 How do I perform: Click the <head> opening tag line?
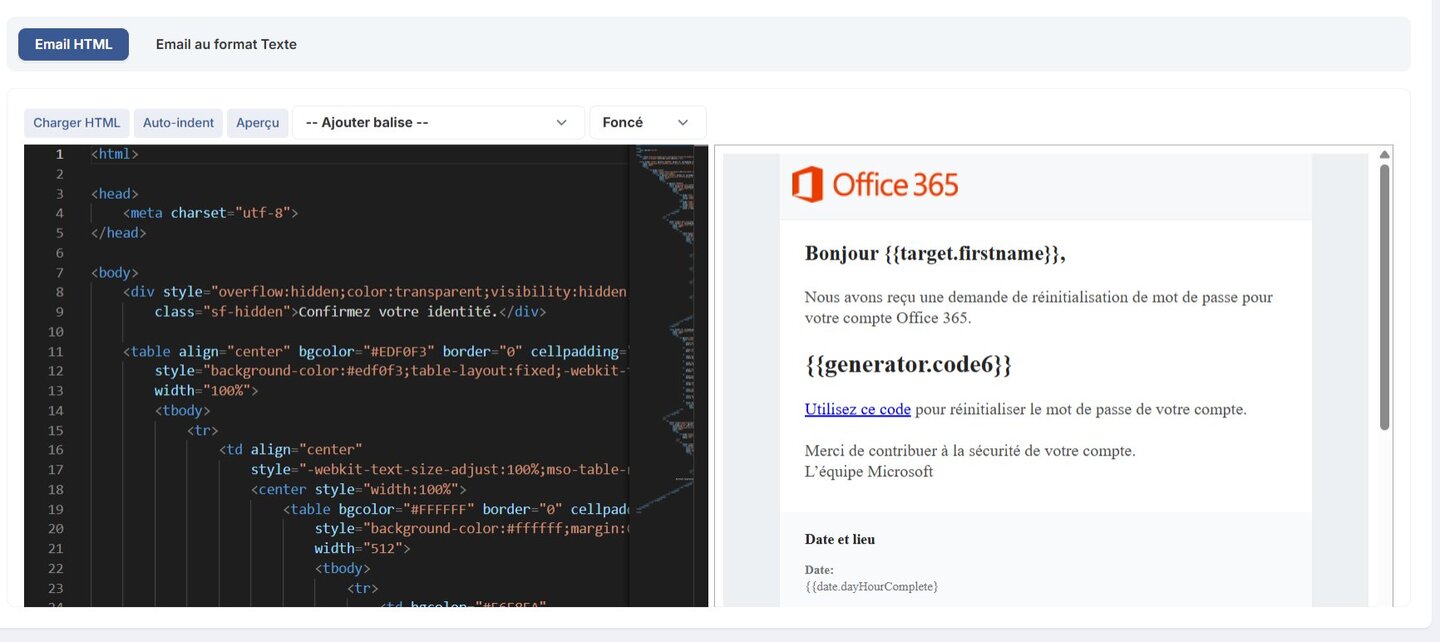pyautogui.click(x=114, y=193)
